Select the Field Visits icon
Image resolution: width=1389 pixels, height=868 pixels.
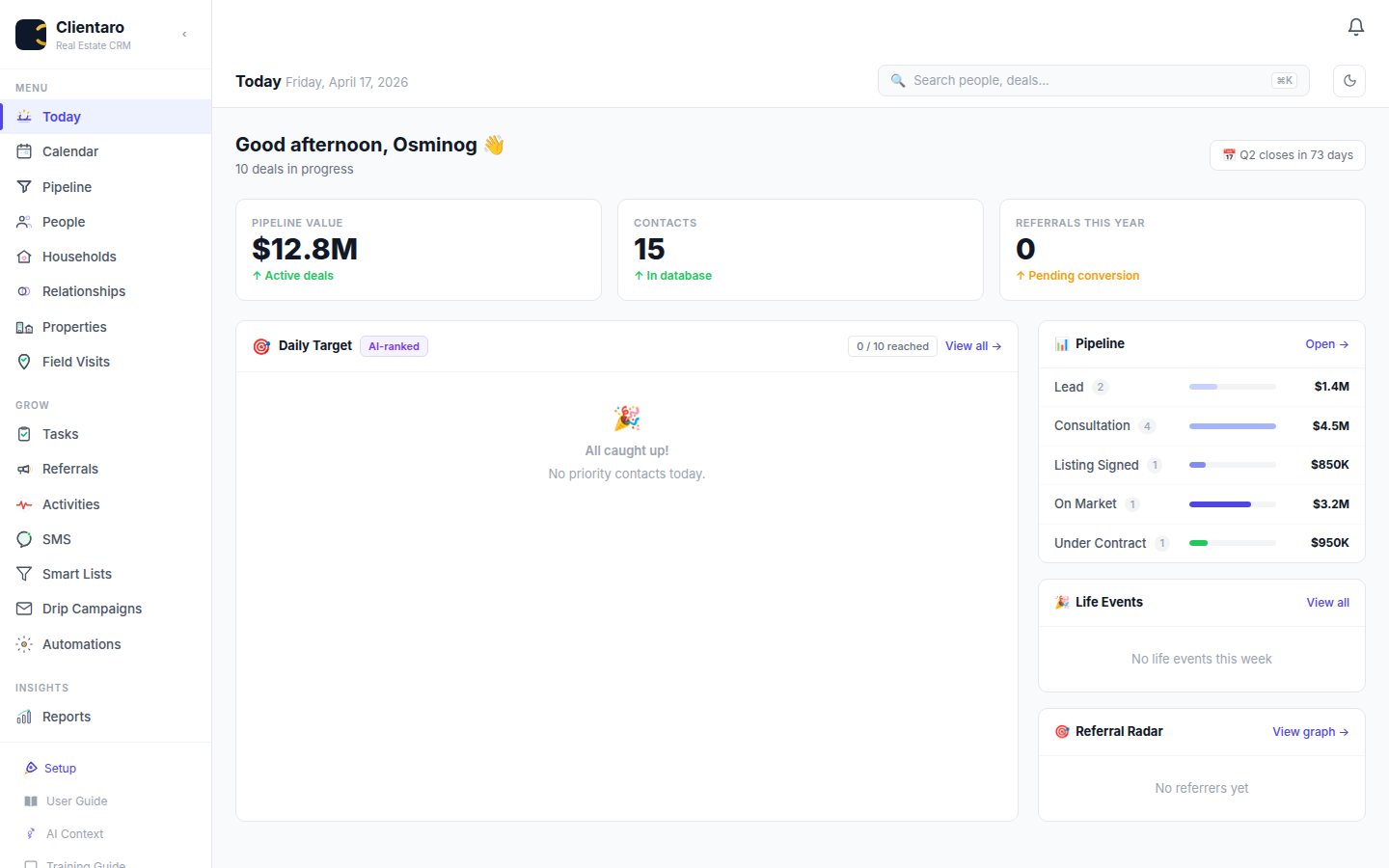click(x=24, y=362)
